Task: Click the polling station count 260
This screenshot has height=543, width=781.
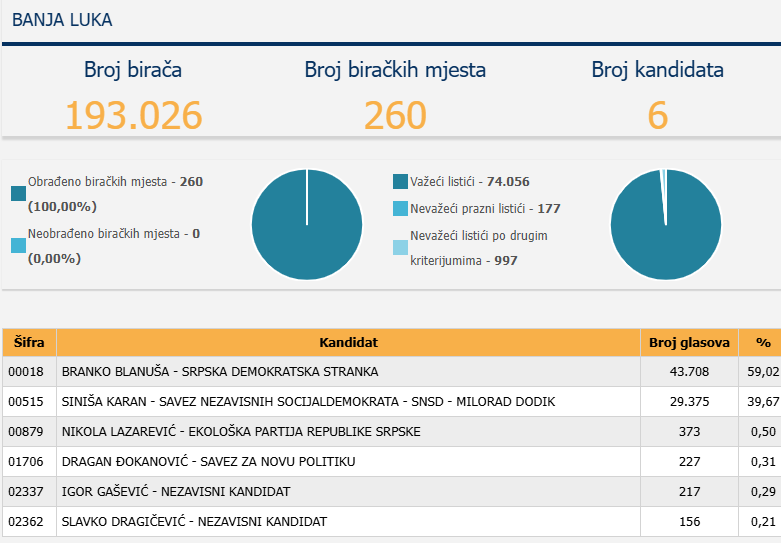Action: (x=395, y=115)
